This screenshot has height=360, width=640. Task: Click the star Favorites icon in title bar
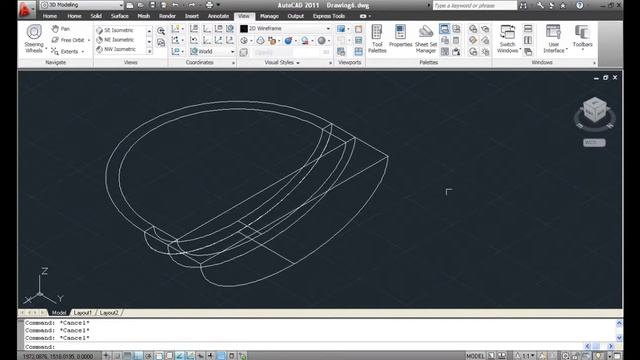563,5
